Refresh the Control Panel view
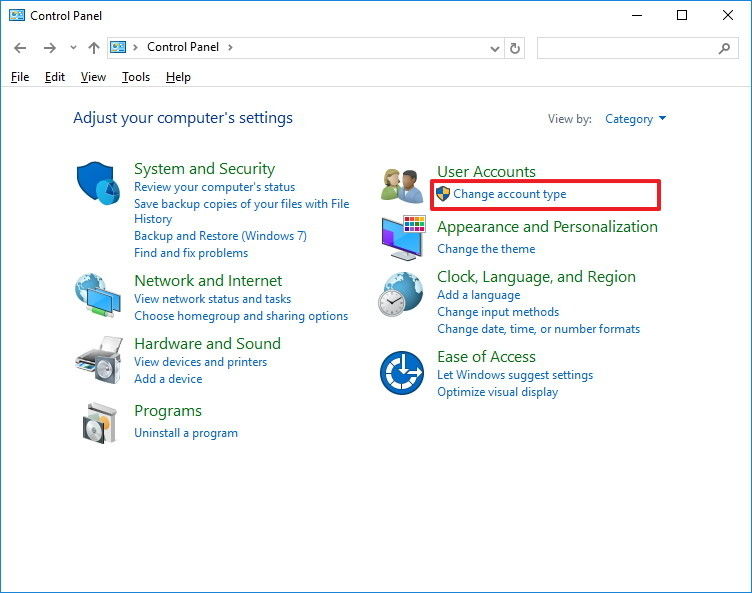This screenshot has width=752, height=593. coord(515,48)
